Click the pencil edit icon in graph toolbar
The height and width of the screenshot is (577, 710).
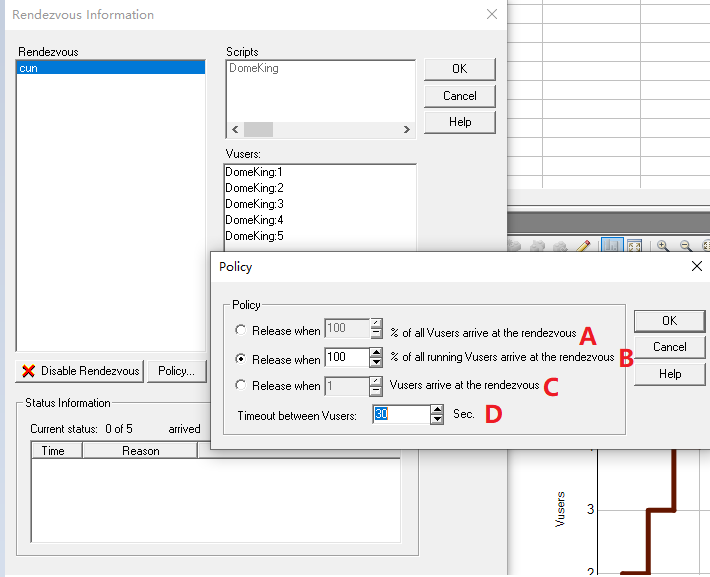tap(583, 246)
